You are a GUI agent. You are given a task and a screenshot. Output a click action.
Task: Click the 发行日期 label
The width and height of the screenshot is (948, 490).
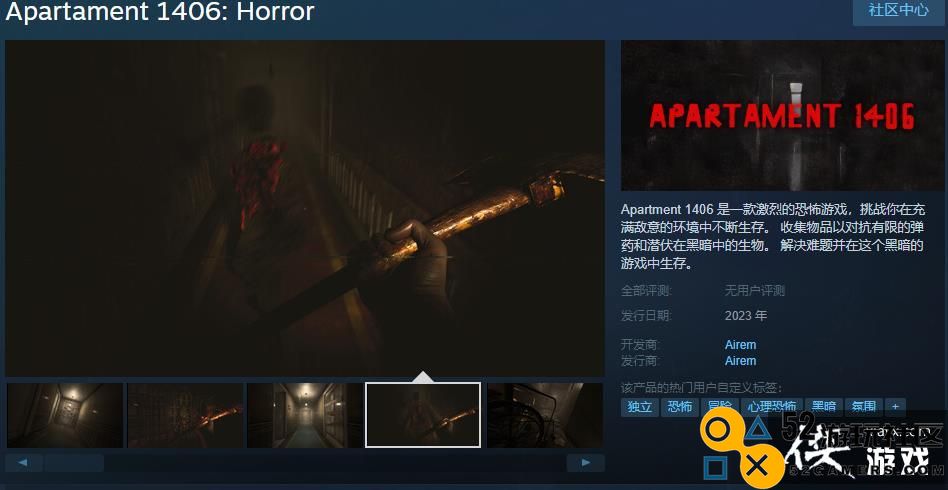click(x=646, y=316)
